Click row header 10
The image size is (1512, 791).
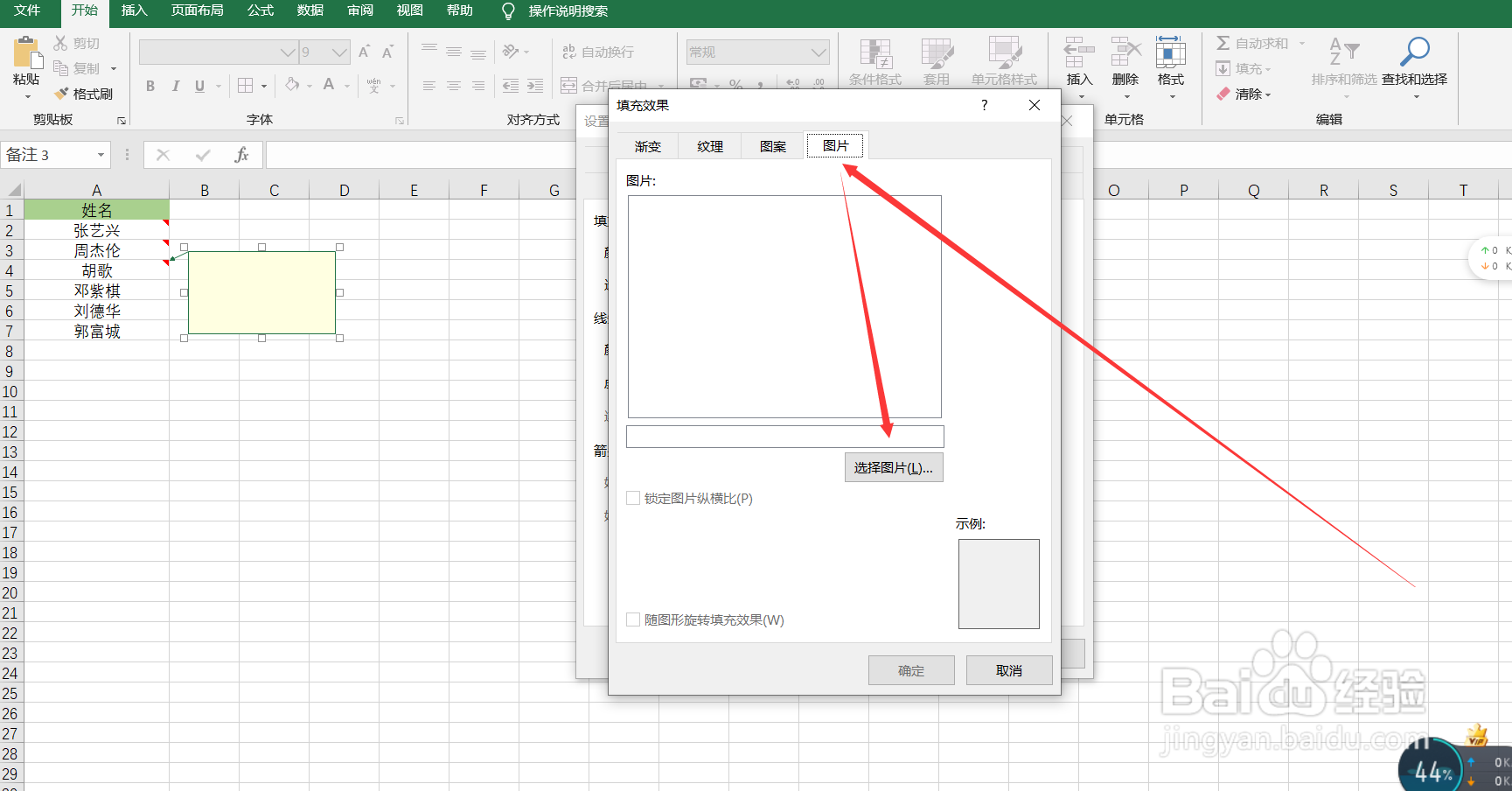tap(10, 392)
